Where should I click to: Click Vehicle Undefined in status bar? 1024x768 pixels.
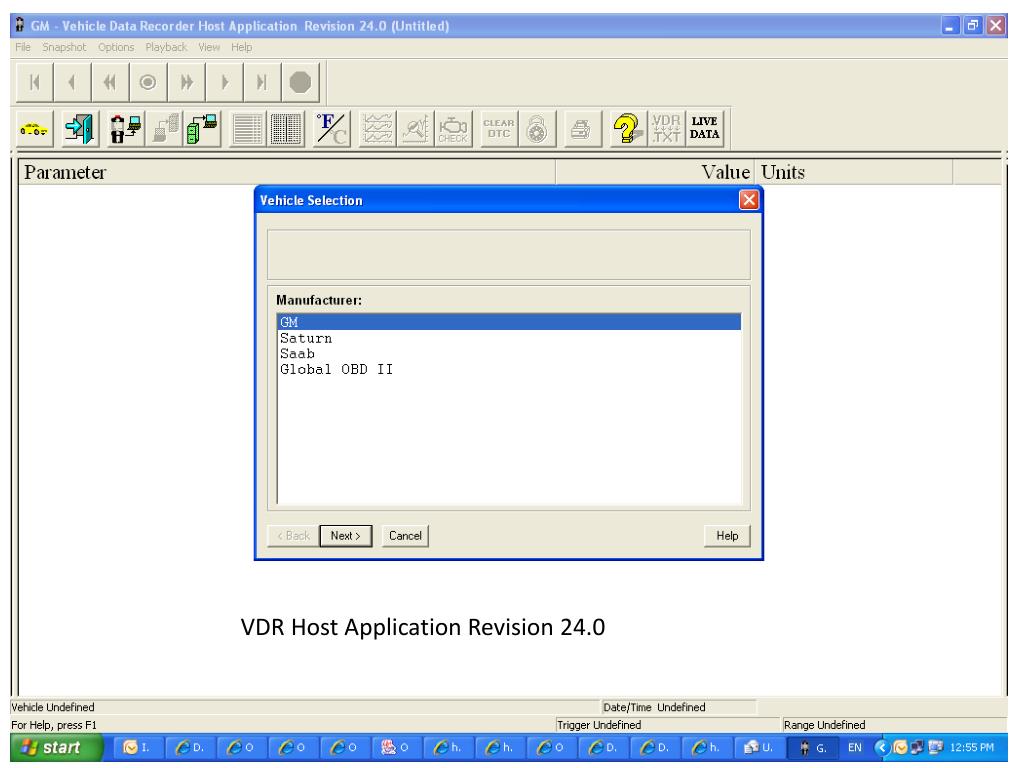[53, 707]
